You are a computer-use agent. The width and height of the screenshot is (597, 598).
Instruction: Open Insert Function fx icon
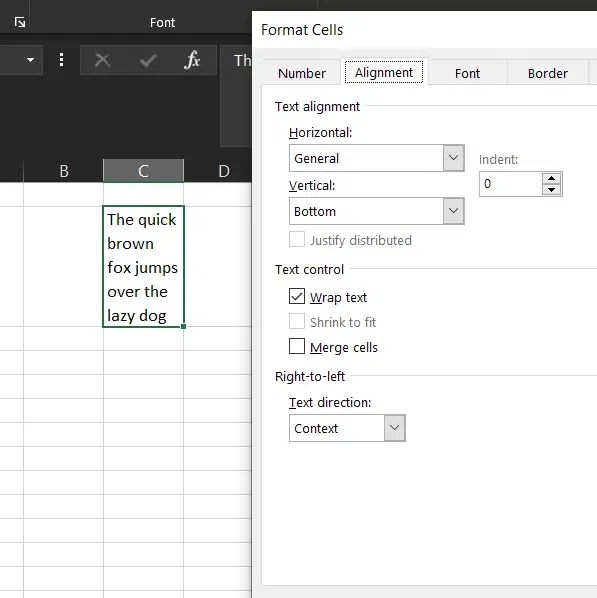click(192, 60)
